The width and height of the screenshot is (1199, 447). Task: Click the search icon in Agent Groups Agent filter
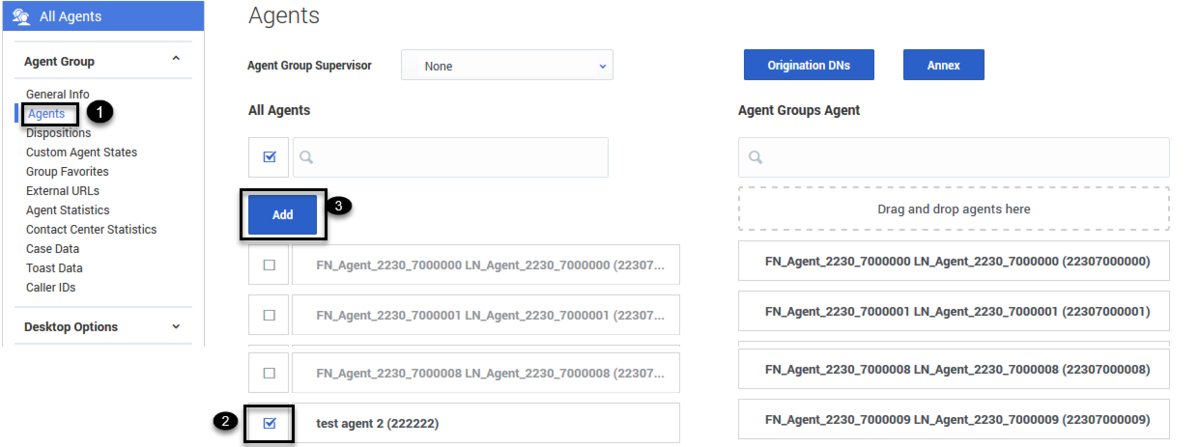[756, 157]
